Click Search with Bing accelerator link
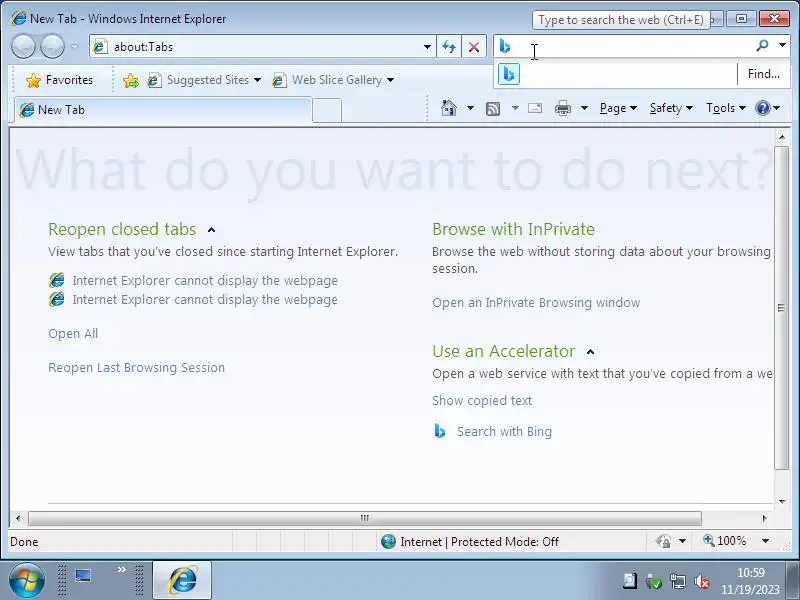This screenshot has height=600, width=800. pos(504,432)
